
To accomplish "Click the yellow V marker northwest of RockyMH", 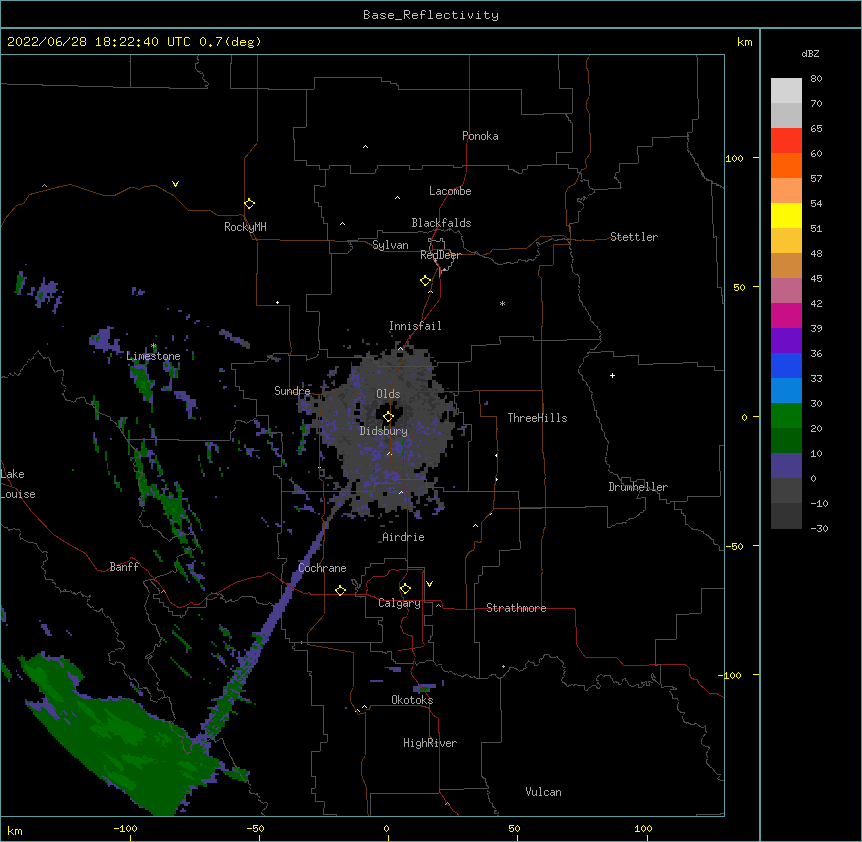I will (x=175, y=184).
